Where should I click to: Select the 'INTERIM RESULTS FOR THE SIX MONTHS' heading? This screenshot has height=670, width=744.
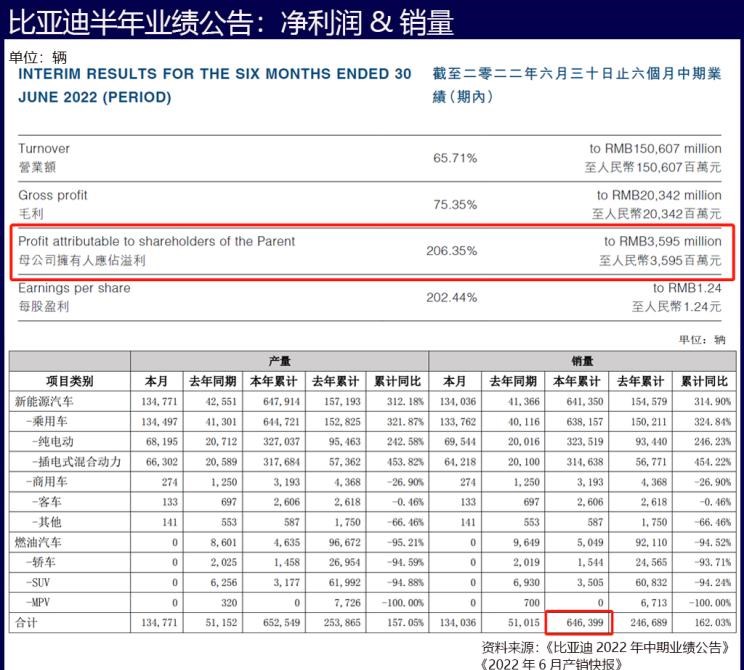214,74
